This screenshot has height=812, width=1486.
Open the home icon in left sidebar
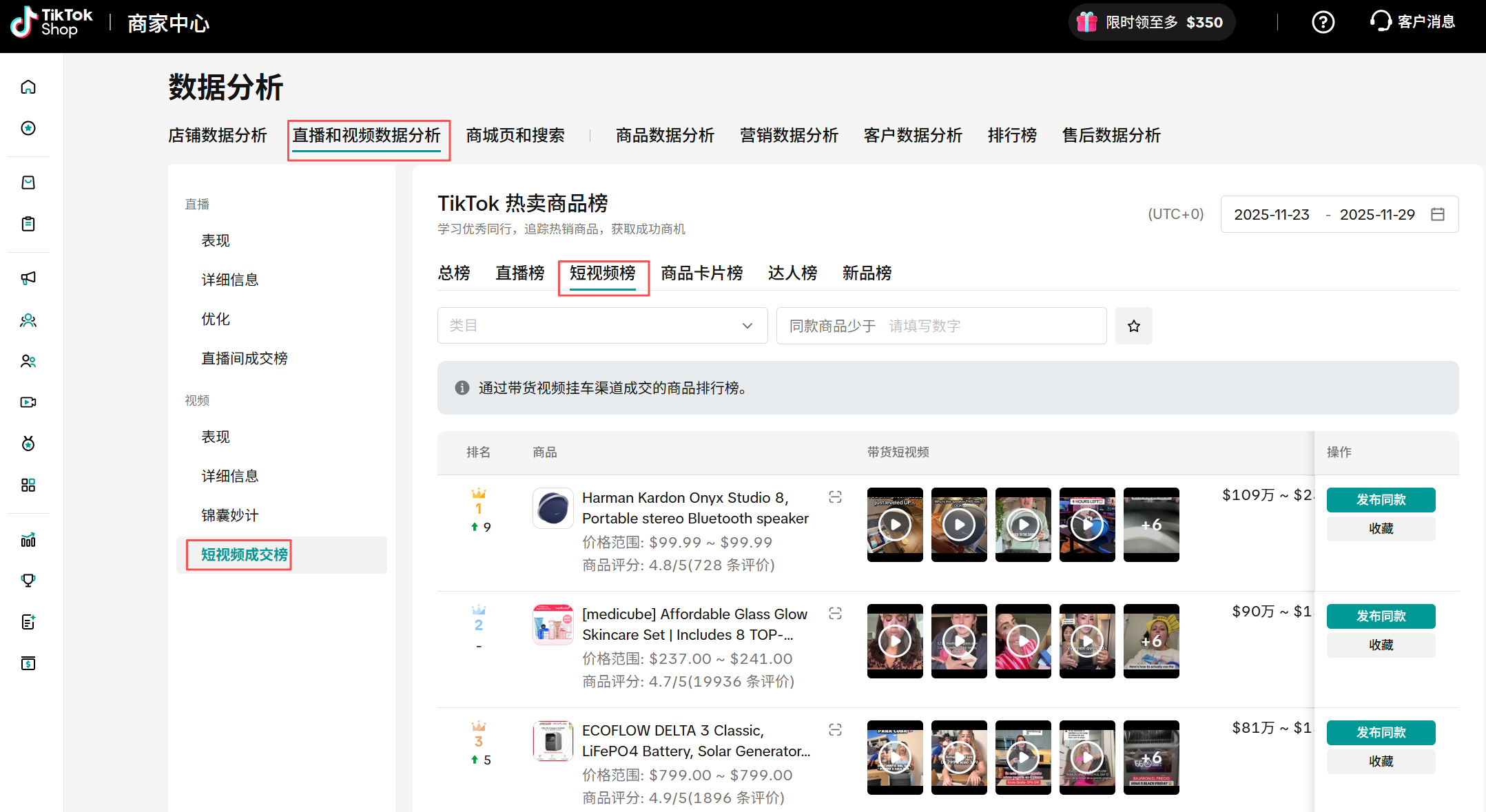(28, 87)
